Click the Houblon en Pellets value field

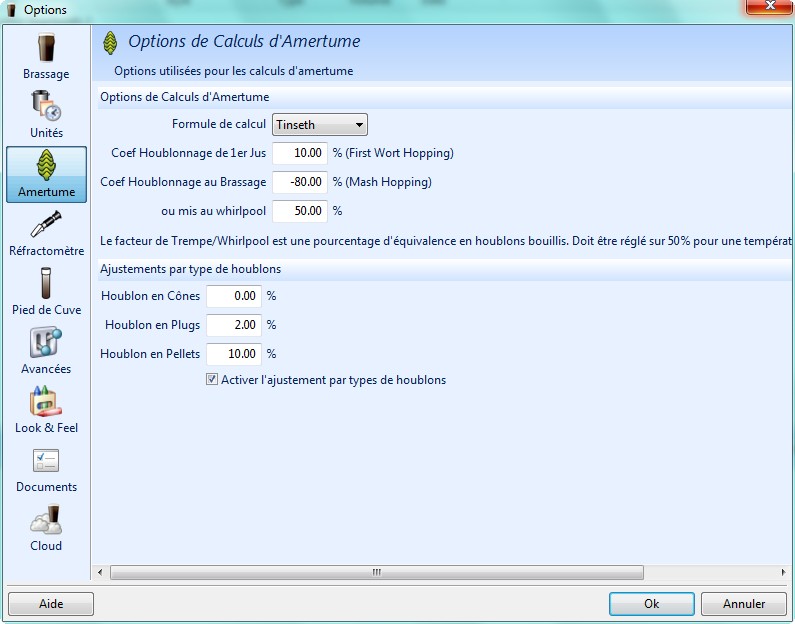pos(234,354)
